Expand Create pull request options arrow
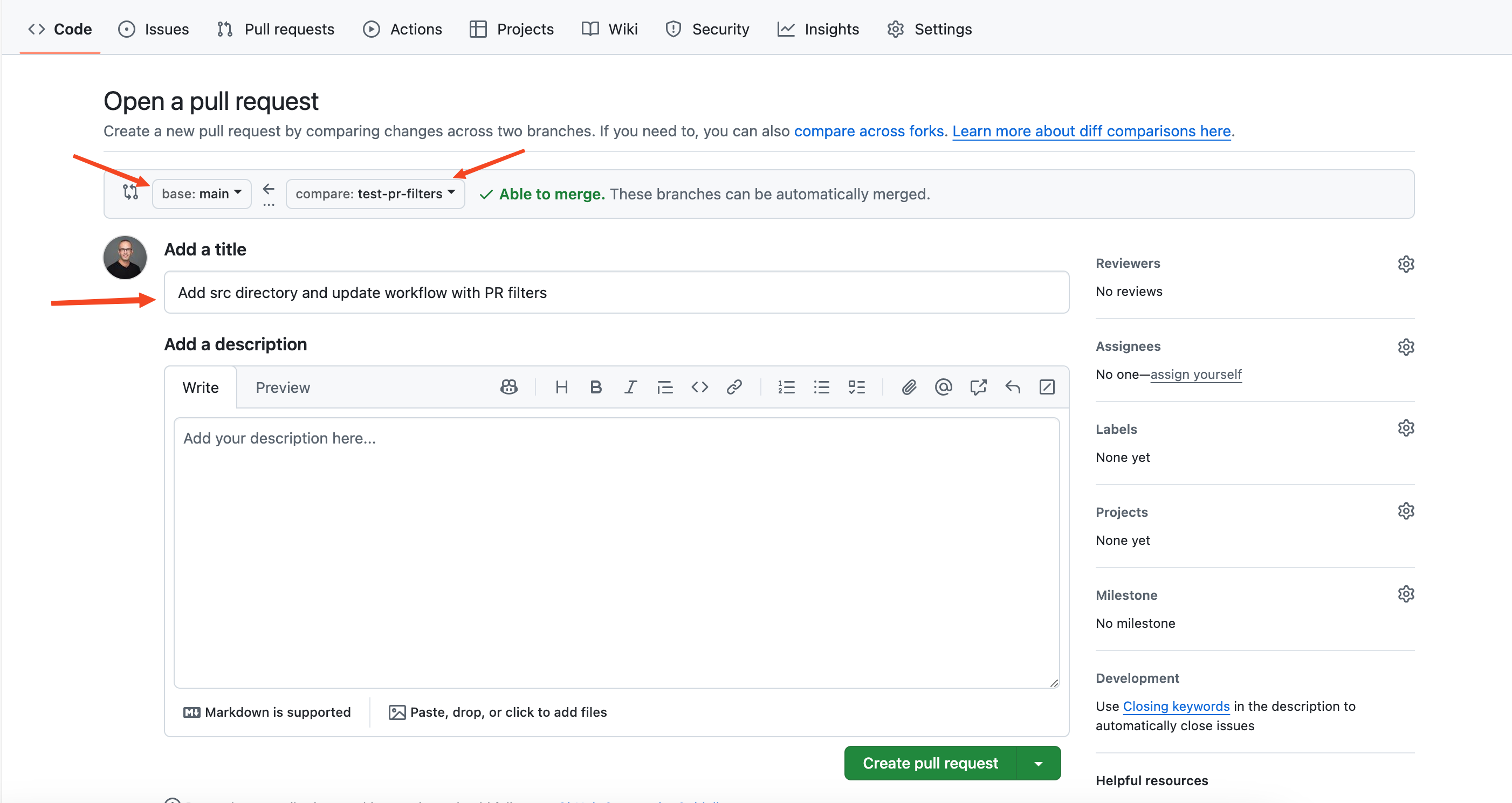1512x803 pixels. coord(1039,763)
